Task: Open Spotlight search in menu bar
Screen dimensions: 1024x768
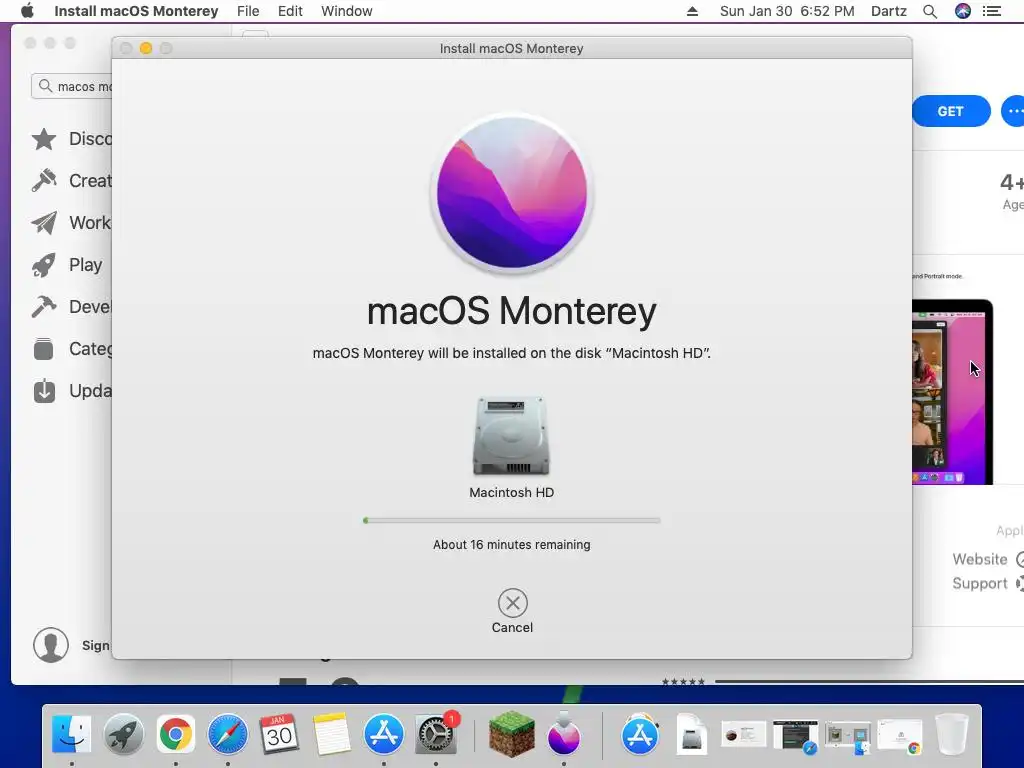Action: pyautogui.click(x=930, y=11)
